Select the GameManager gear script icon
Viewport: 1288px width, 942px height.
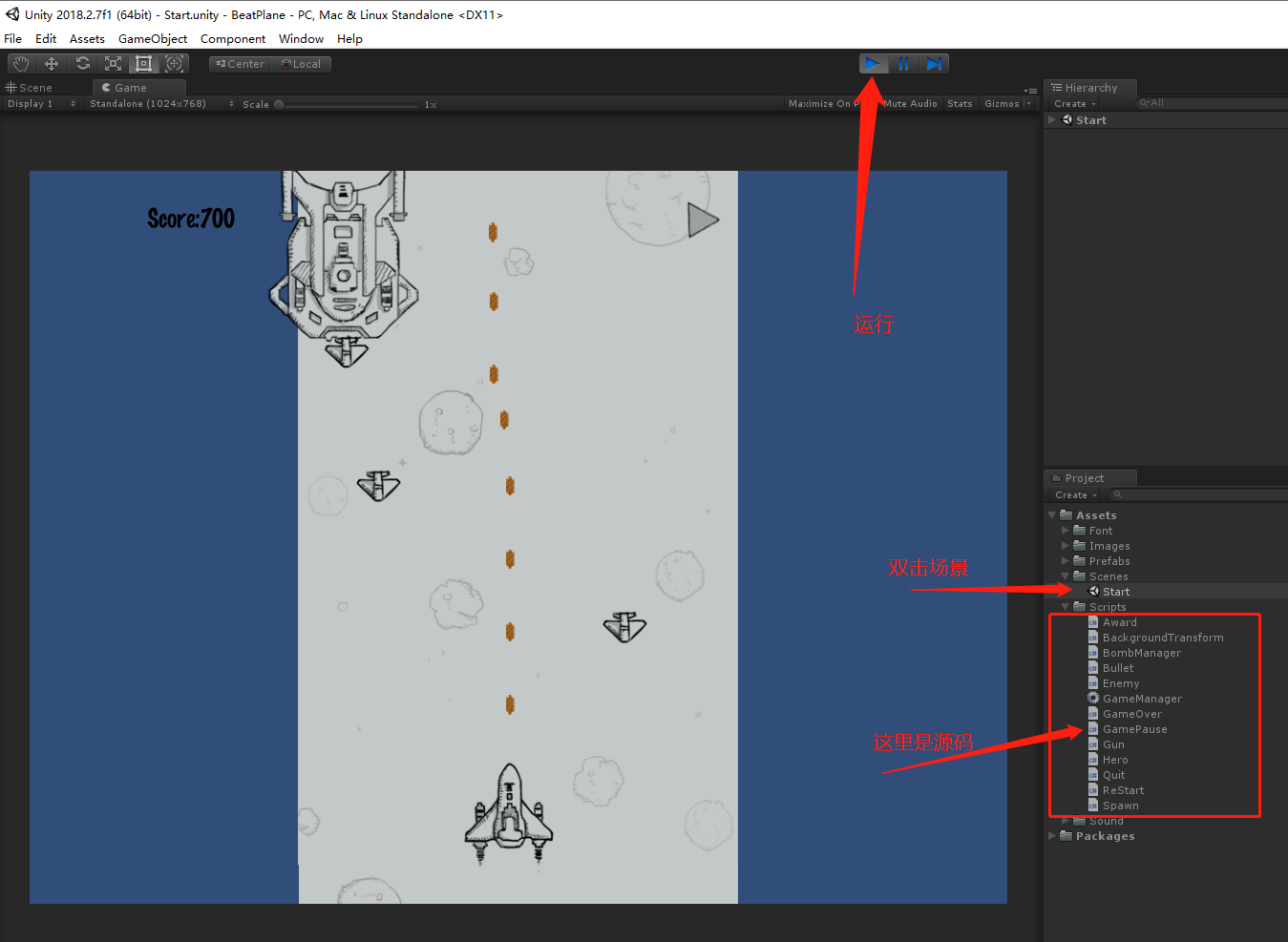click(1093, 699)
